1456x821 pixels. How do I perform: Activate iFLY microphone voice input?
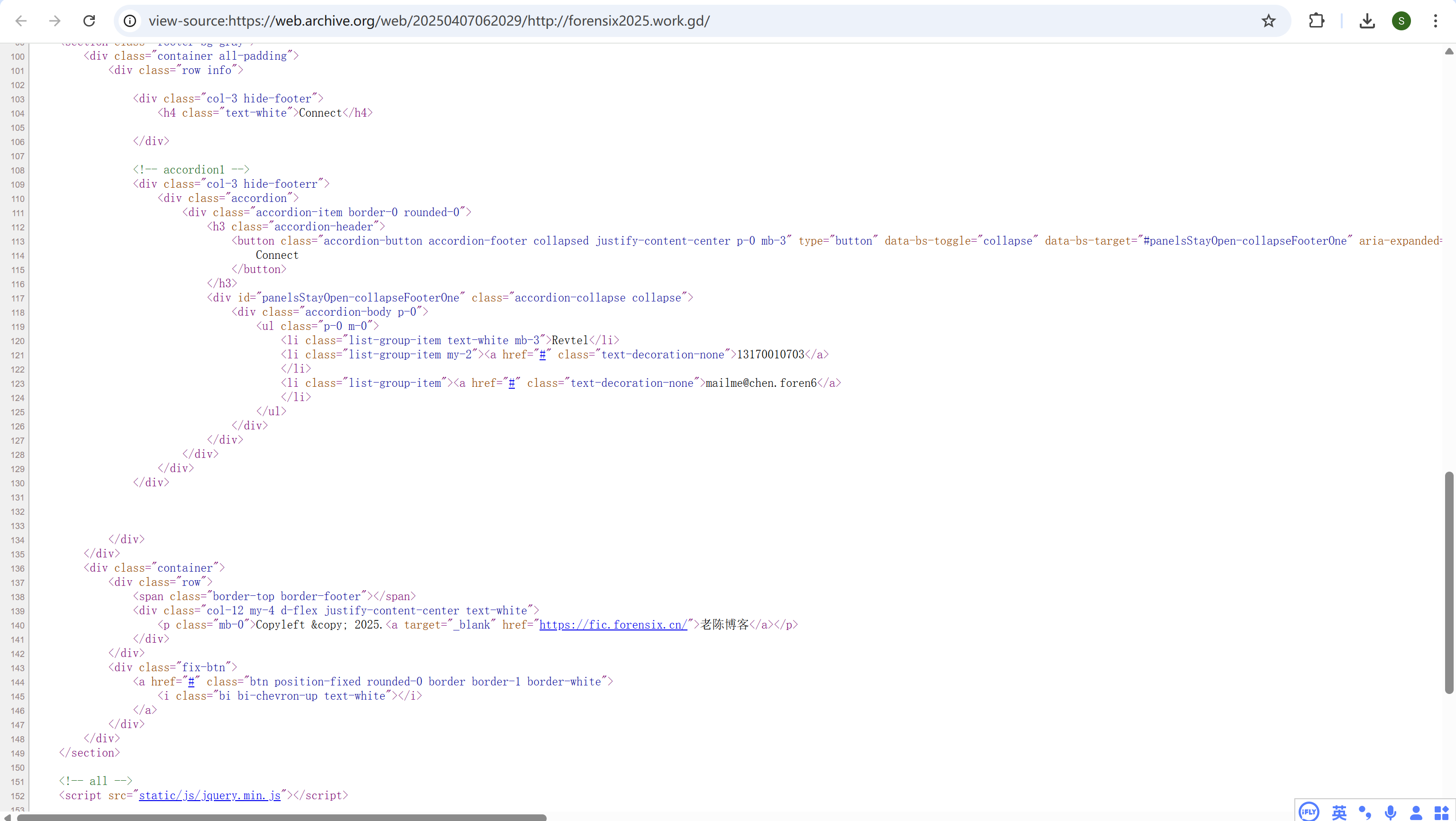pos(1391,812)
